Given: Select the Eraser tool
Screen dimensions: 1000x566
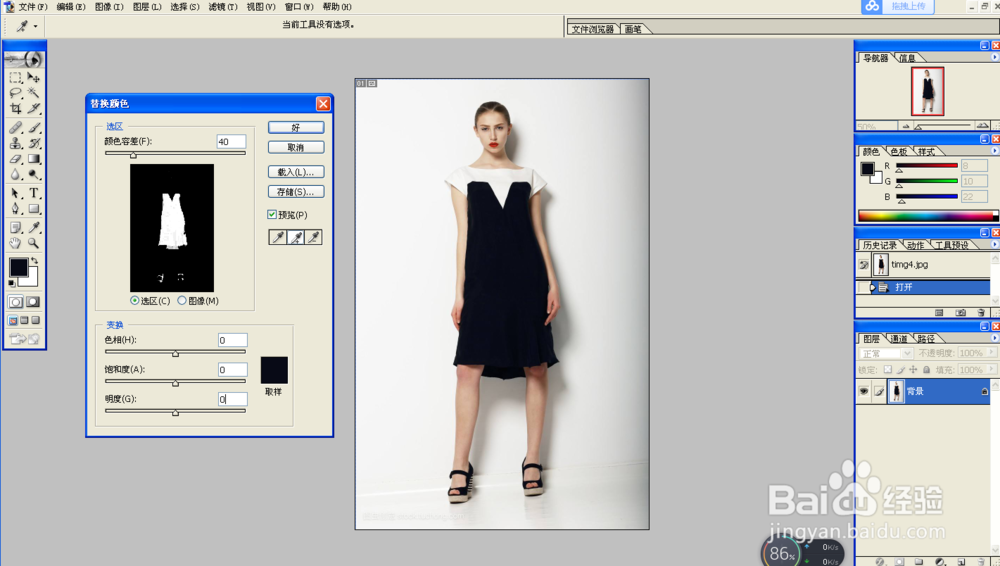Looking at the screenshot, I should coord(16,159).
